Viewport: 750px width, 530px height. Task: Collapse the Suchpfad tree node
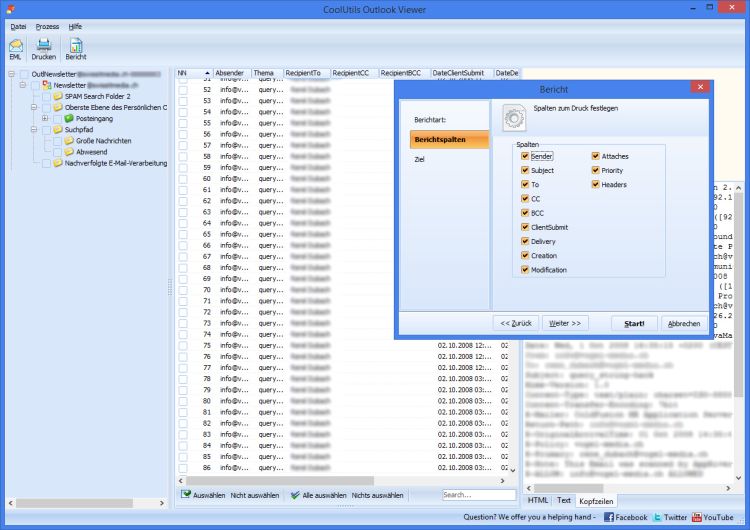(34, 129)
